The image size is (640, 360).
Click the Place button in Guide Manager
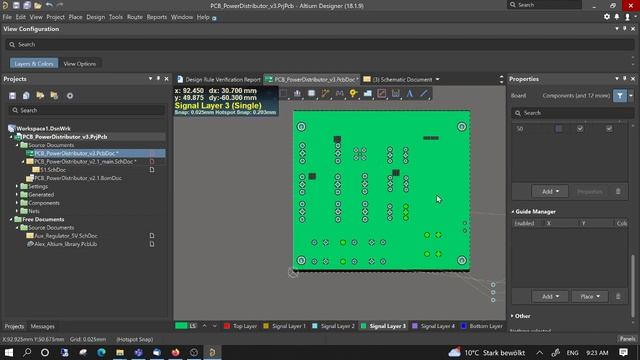pos(590,296)
